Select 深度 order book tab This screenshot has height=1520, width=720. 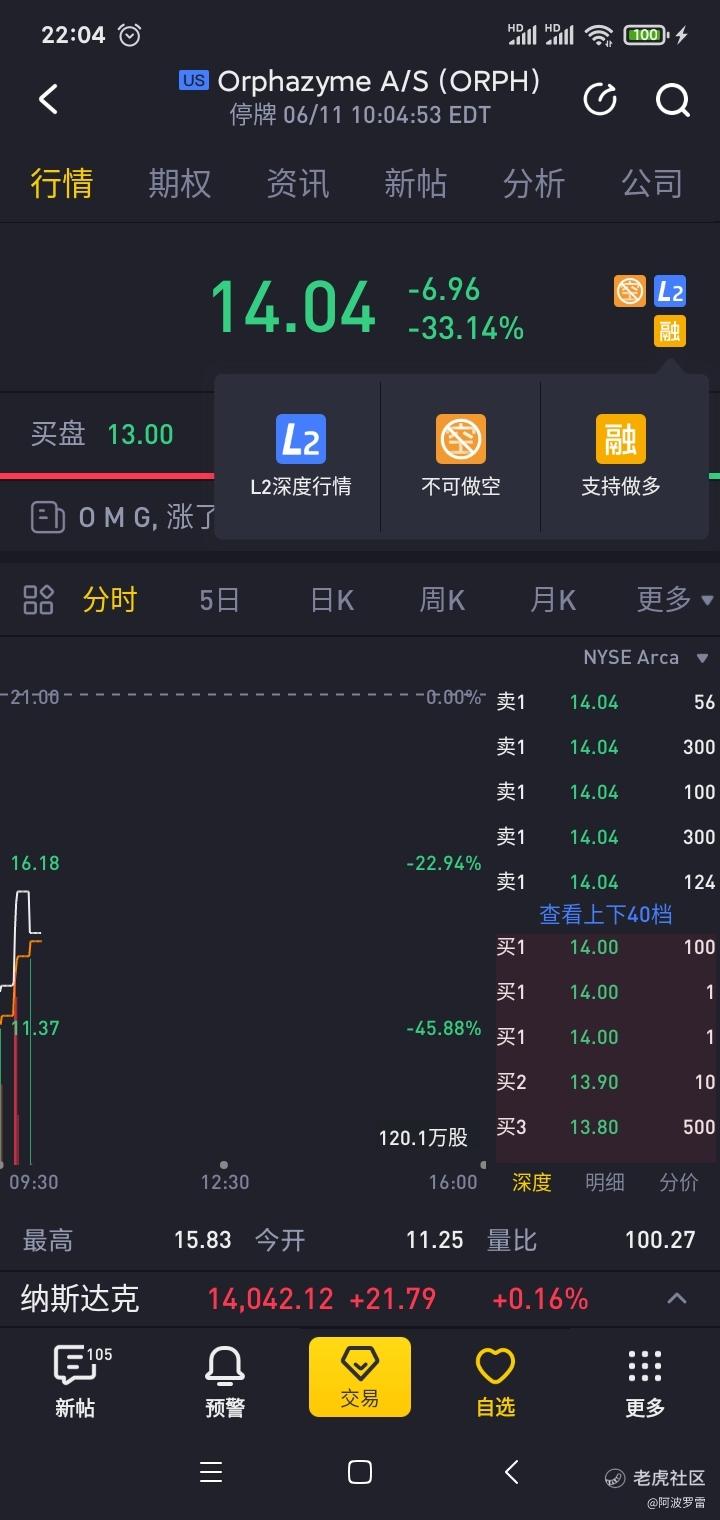(x=532, y=1182)
